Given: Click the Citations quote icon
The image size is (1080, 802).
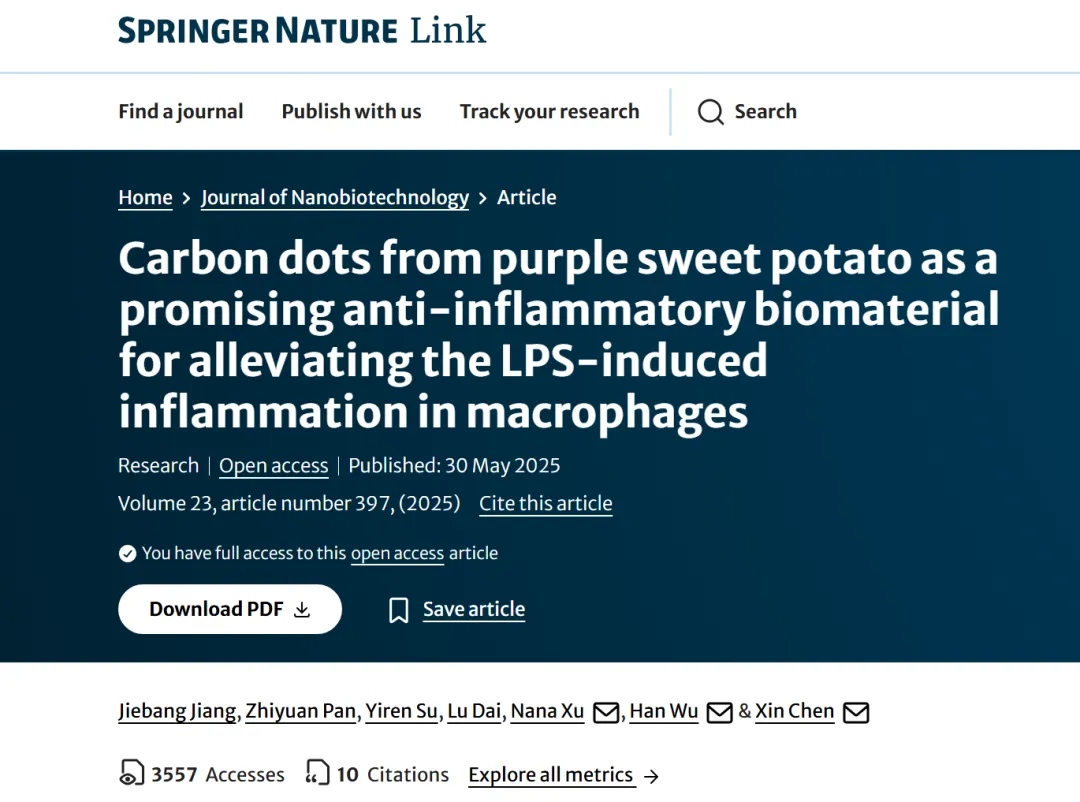Looking at the screenshot, I should click(x=317, y=774).
